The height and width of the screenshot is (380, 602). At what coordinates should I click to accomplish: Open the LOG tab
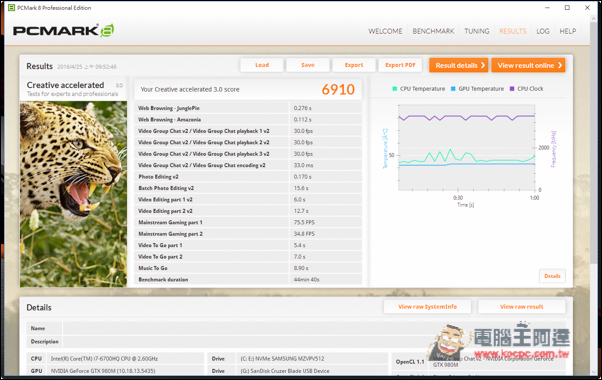tap(542, 31)
